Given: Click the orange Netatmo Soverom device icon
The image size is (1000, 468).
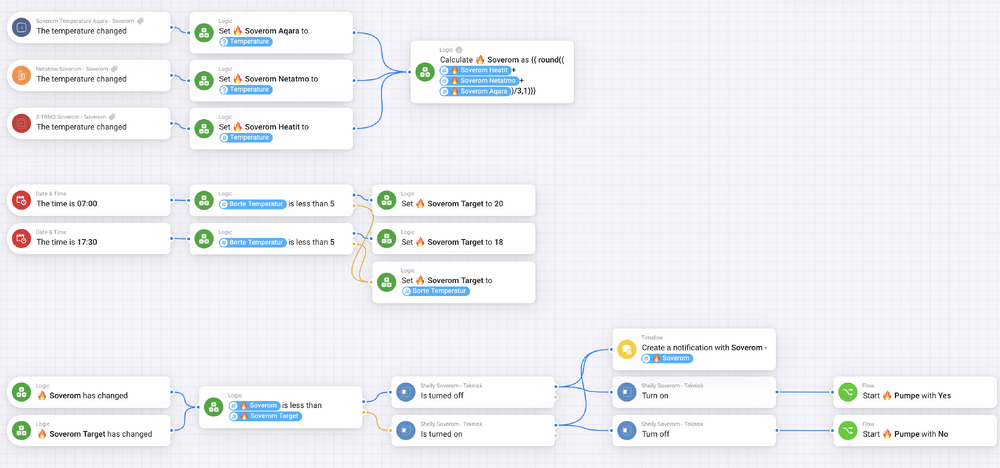Looking at the screenshot, I should 21,75.
